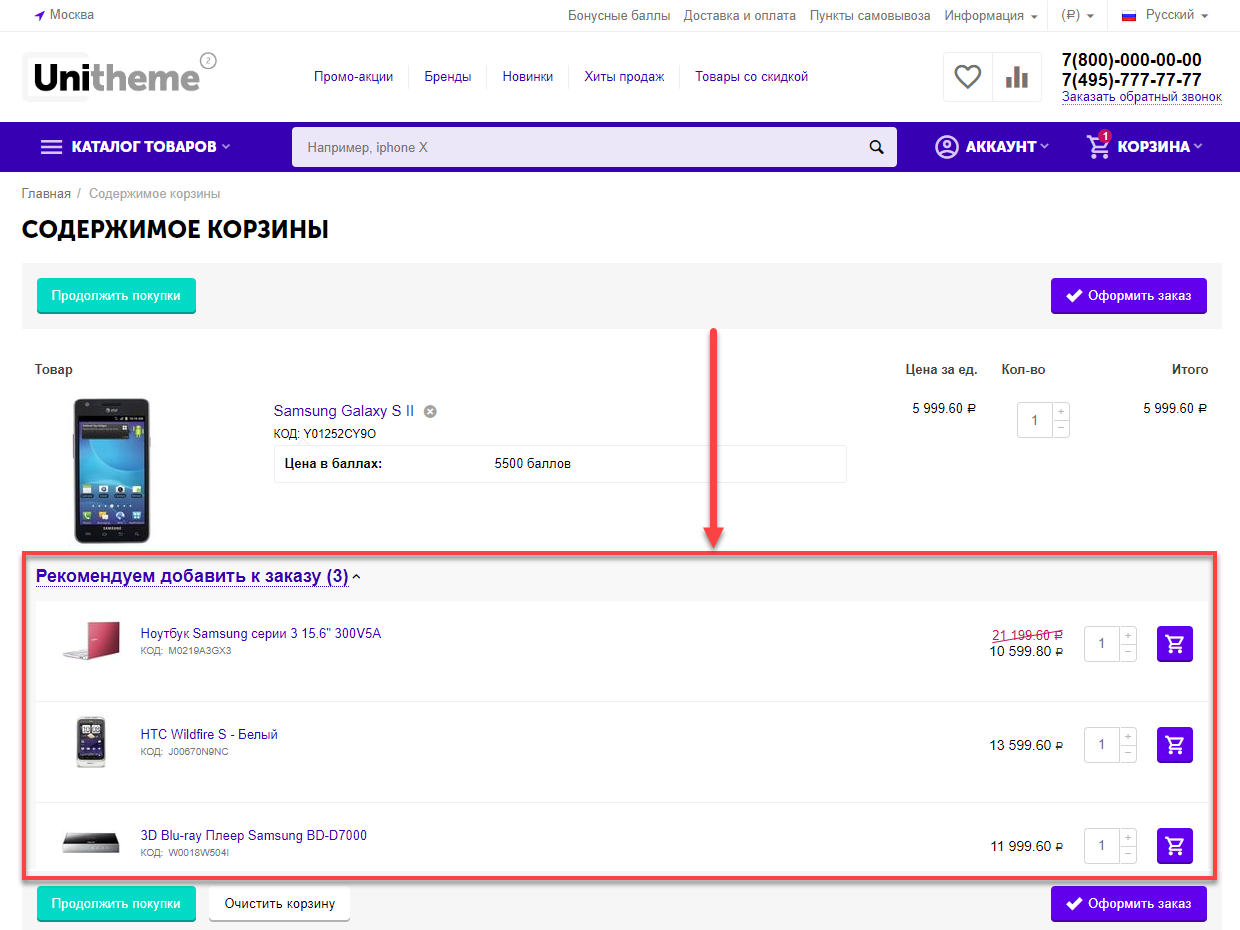1240x930 pixels.
Task: Click bottom Оформить заказ button
Action: (x=1129, y=903)
